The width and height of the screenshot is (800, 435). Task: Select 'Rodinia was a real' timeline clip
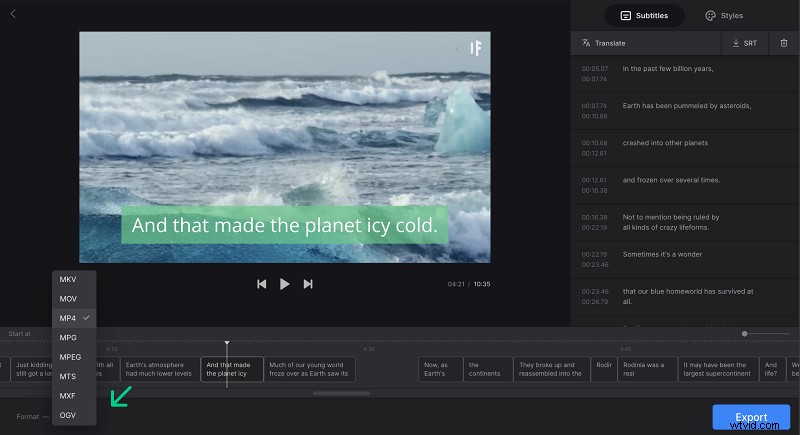click(648, 370)
